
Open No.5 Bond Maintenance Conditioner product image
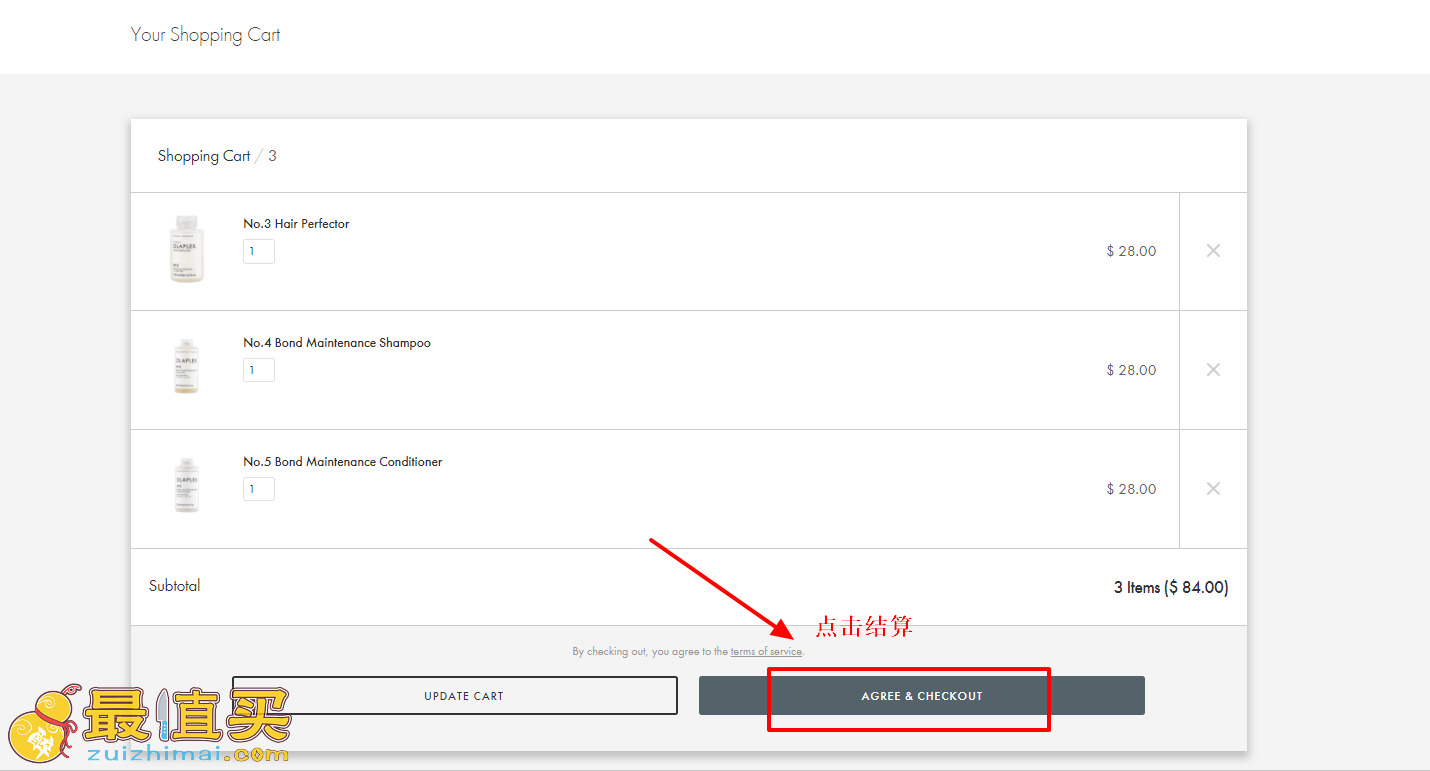[x=187, y=485]
